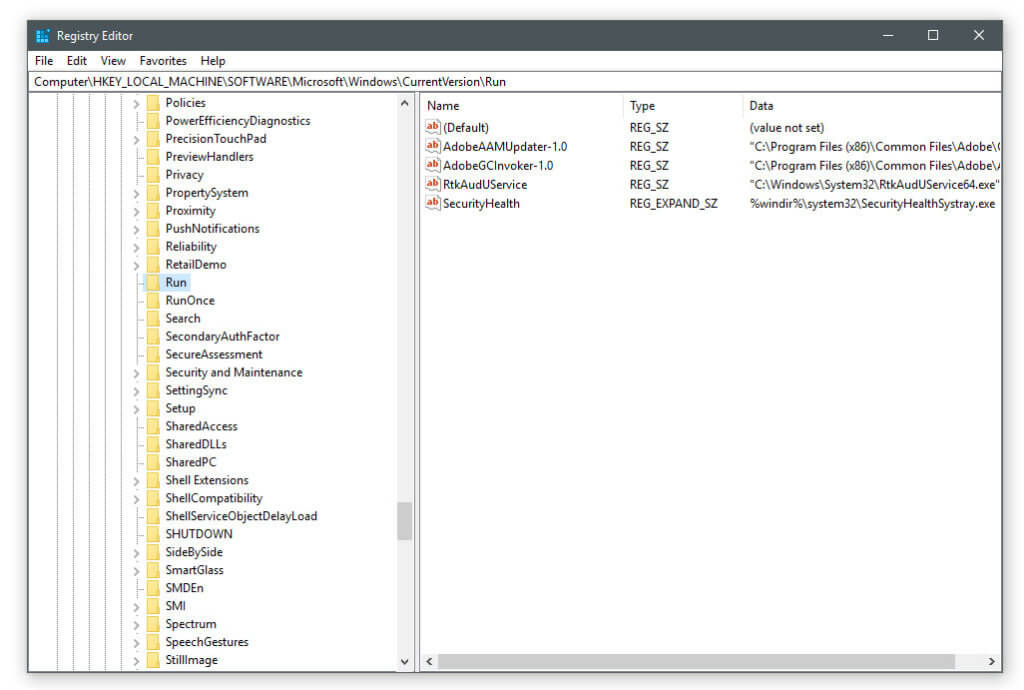
Task: Open the Favorites menu
Action: point(163,61)
